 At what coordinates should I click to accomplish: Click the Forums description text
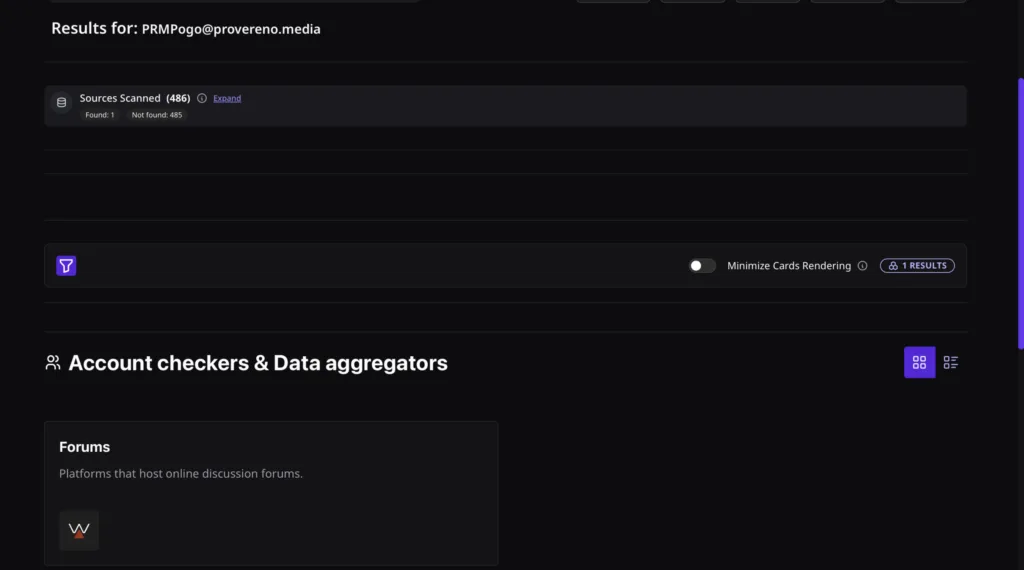click(x=181, y=474)
